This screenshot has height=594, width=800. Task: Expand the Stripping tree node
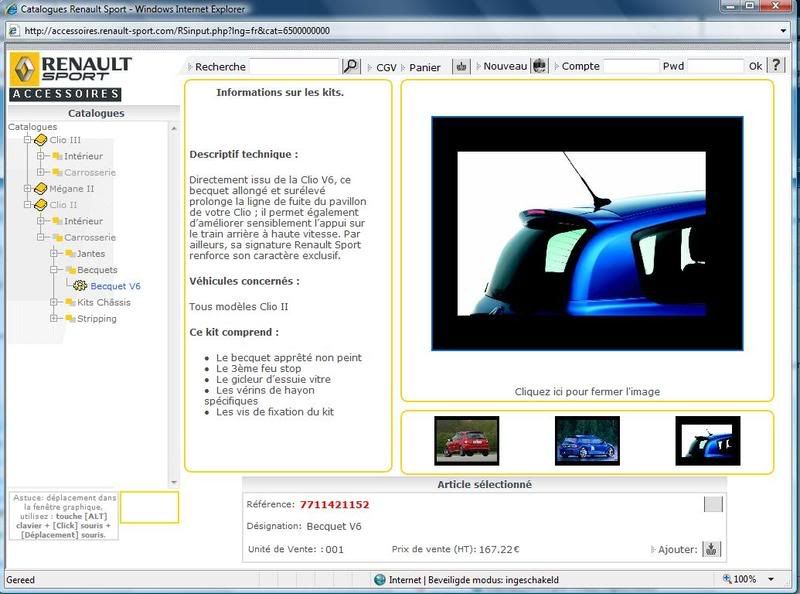click(53, 318)
